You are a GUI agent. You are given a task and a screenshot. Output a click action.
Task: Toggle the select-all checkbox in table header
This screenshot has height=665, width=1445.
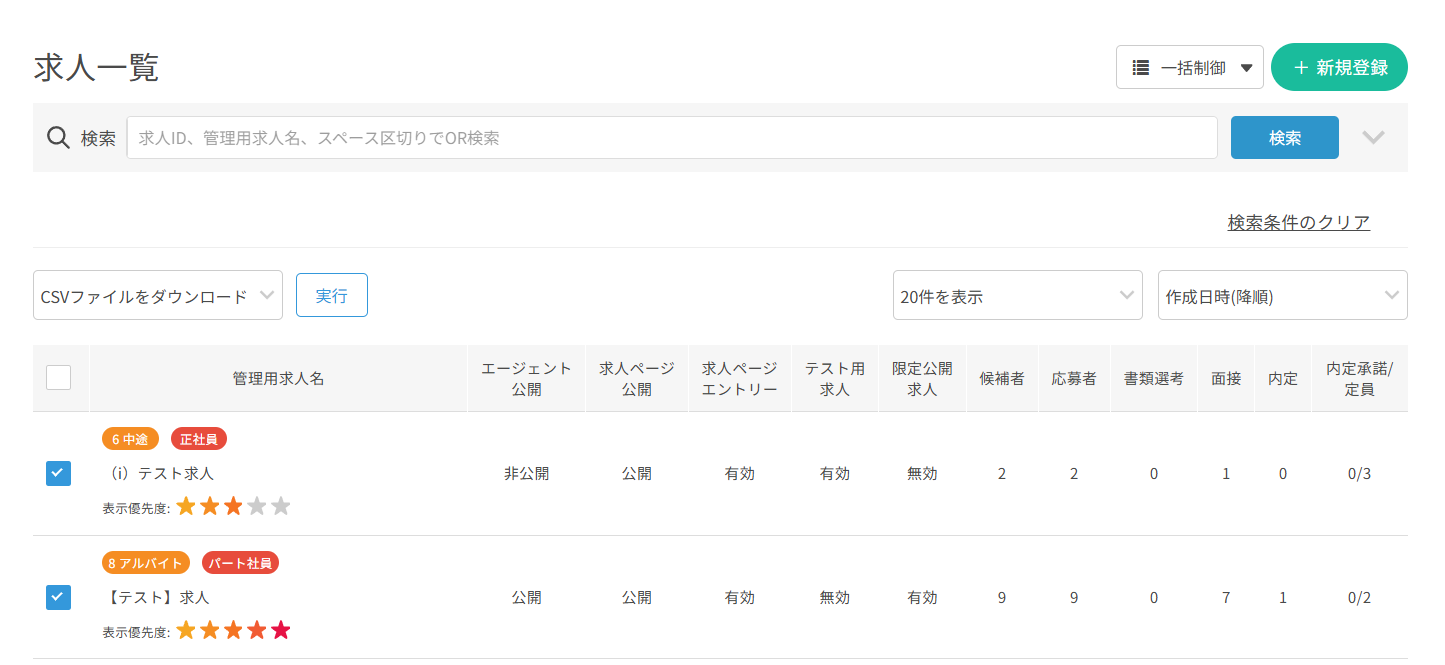click(x=59, y=377)
